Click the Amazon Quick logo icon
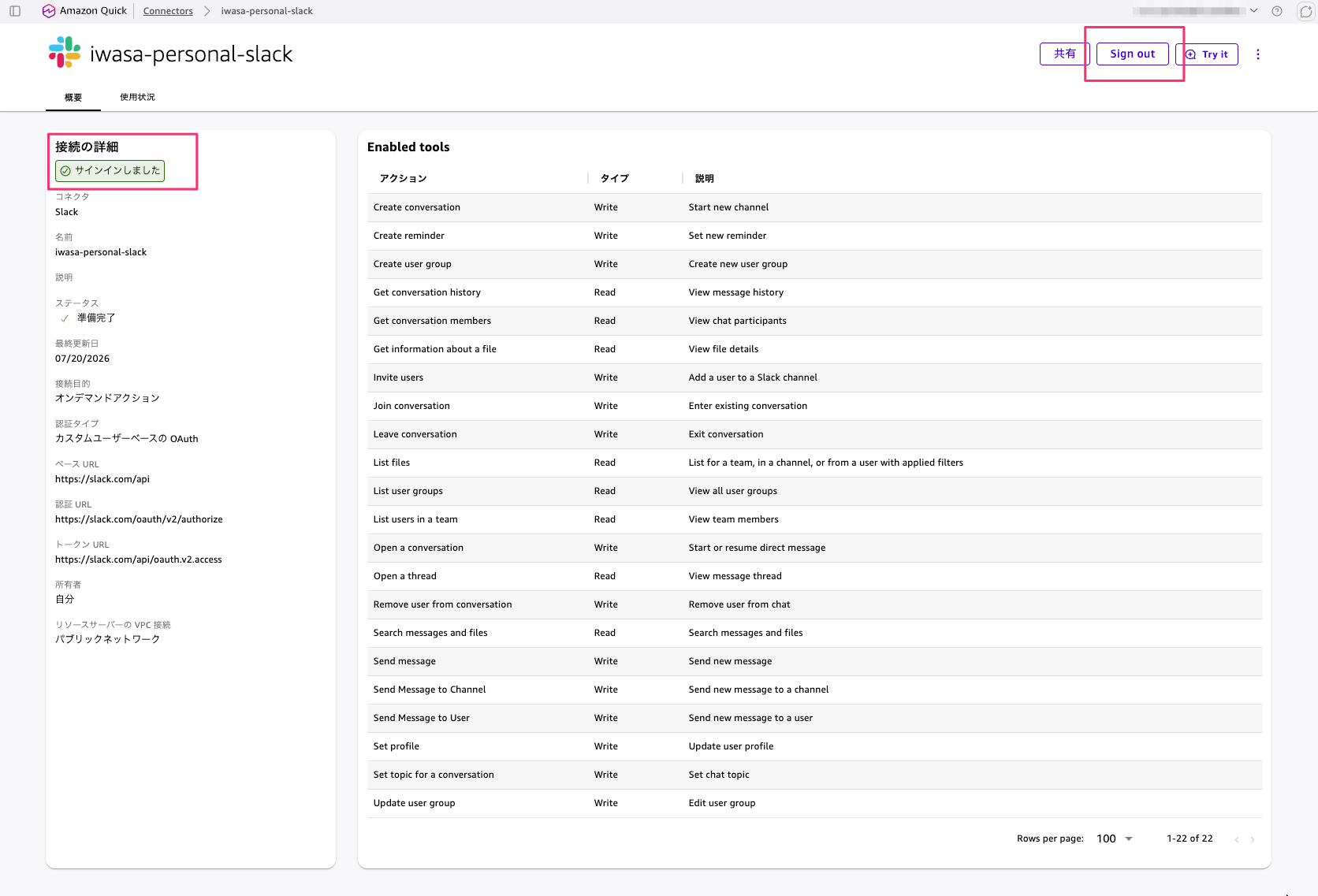The image size is (1318, 896). tap(49, 11)
